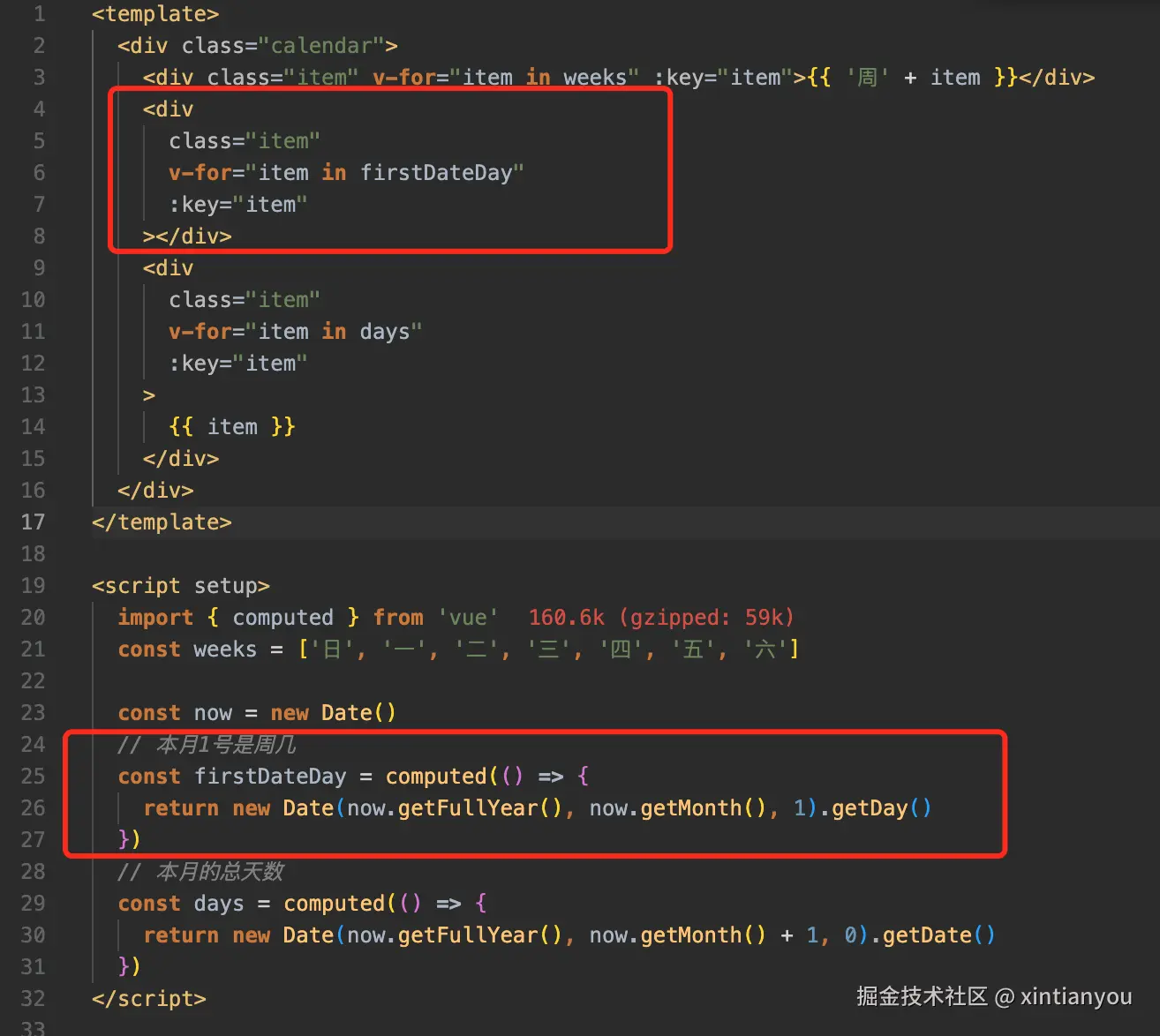Click the comment "// 本月的总天数"
The height and width of the screenshot is (1036, 1160).
coord(200,872)
